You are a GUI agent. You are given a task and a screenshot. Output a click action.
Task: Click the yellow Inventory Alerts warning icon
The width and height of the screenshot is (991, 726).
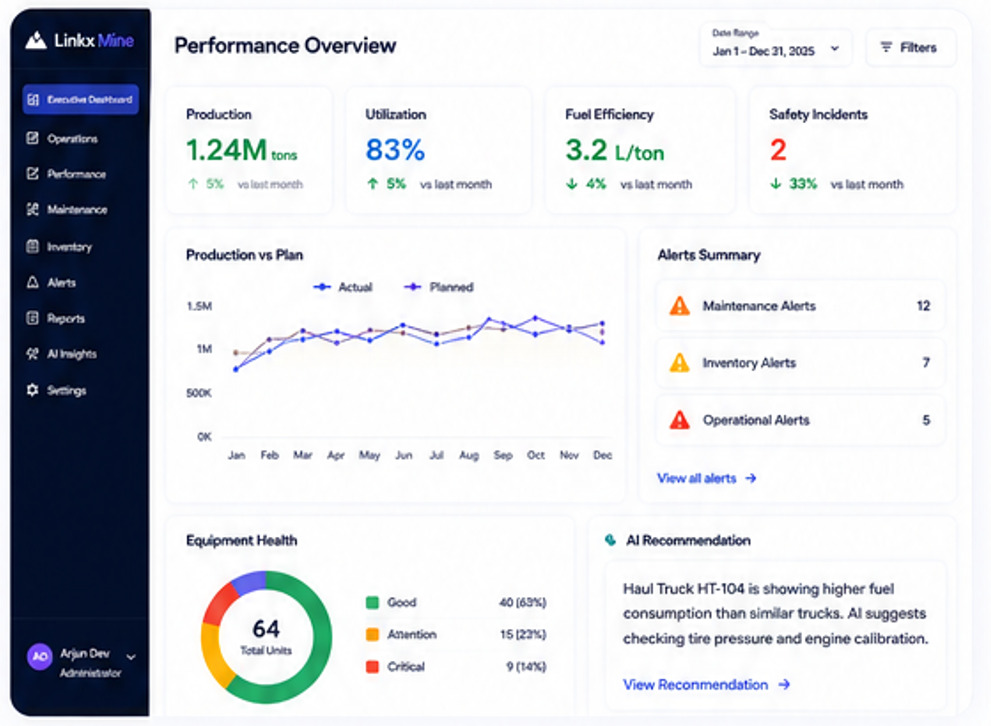(679, 363)
